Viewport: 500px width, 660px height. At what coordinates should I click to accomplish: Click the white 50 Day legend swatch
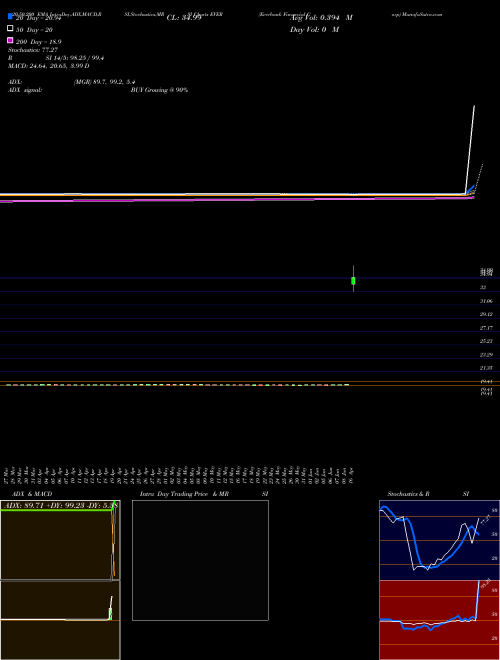pos(11,29)
